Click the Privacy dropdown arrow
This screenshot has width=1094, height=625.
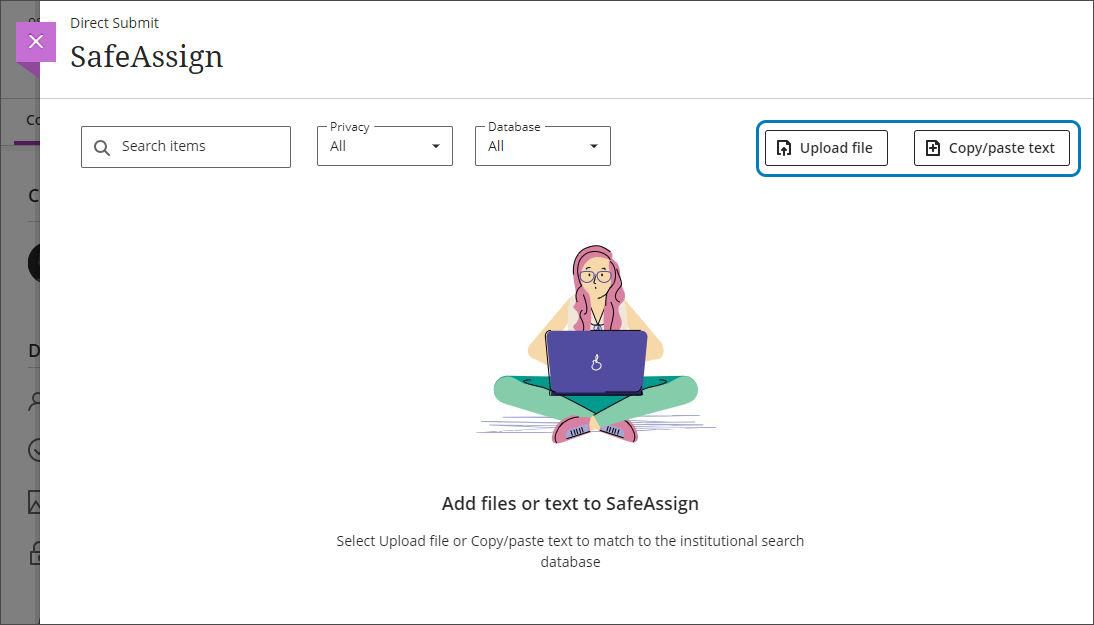(x=435, y=147)
